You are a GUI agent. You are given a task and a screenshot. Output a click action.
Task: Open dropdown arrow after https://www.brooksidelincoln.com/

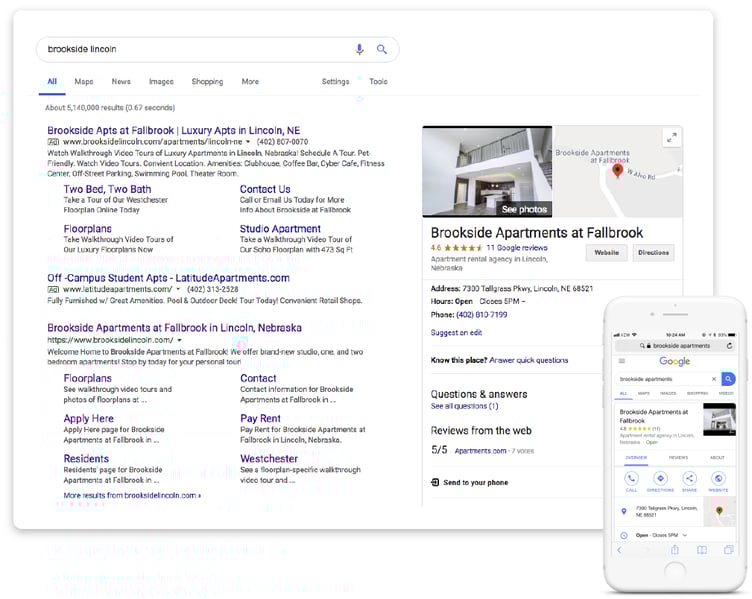[180, 340]
